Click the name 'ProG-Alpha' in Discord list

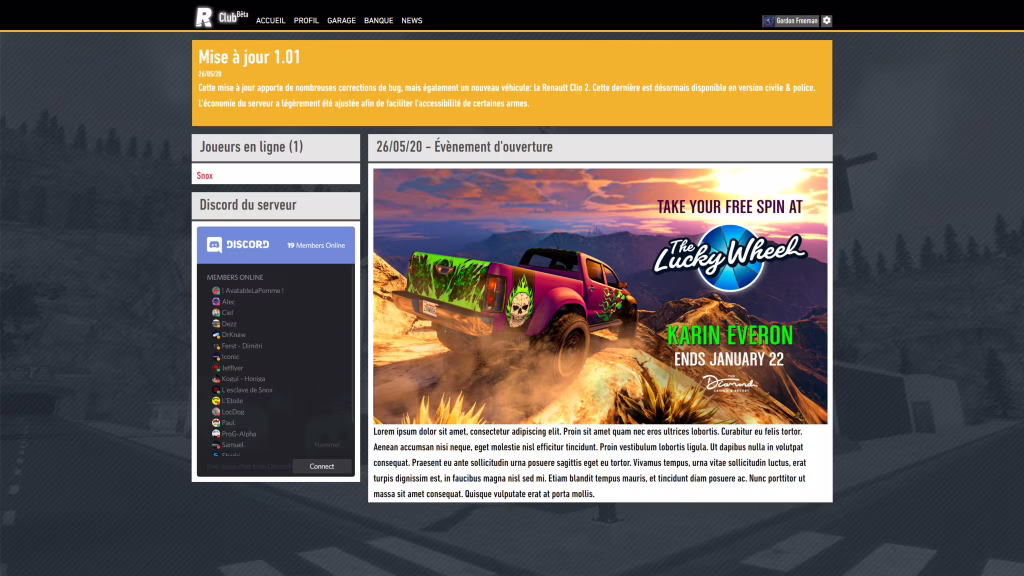tap(238, 434)
